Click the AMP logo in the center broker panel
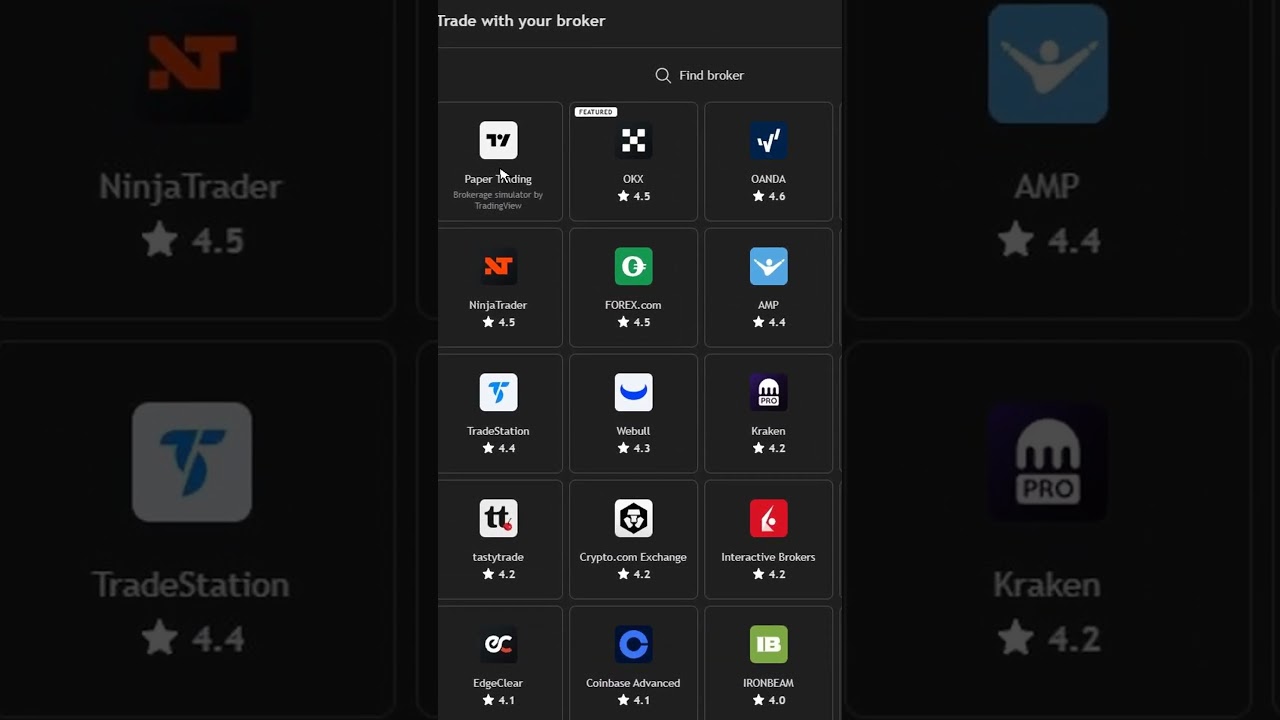 (x=768, y=267)
